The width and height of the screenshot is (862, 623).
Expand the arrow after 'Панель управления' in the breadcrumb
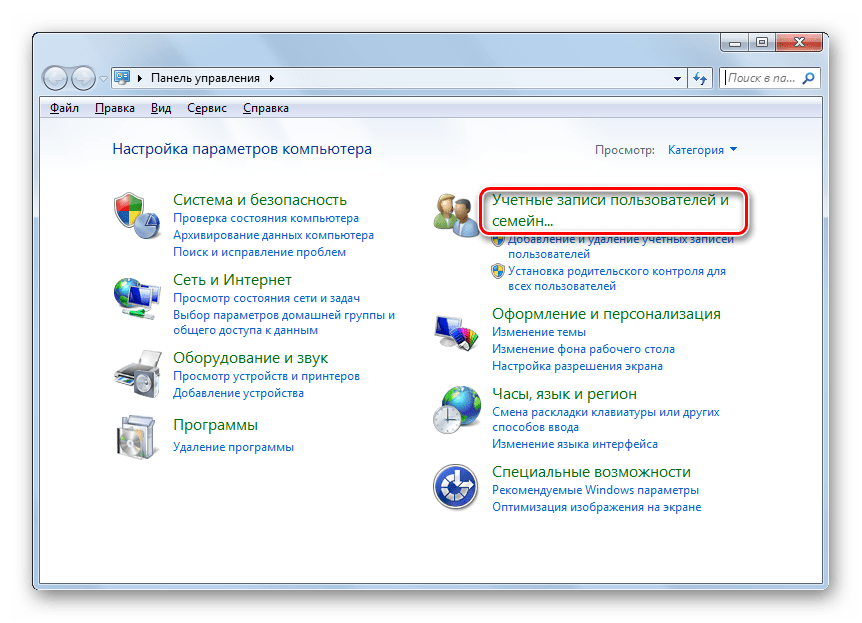[x=272, y=78]
